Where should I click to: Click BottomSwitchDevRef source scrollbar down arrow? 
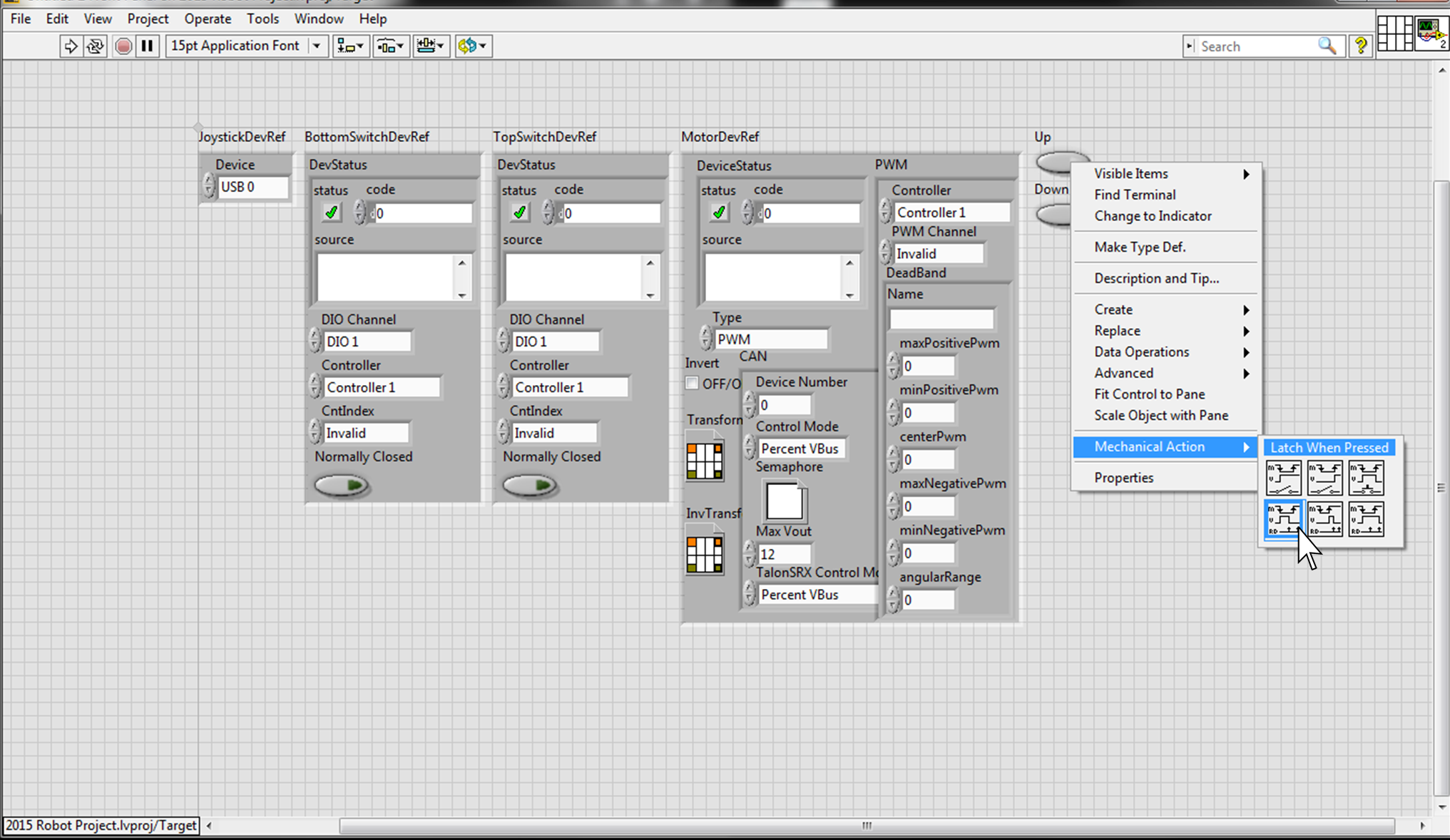click(462, 295)
